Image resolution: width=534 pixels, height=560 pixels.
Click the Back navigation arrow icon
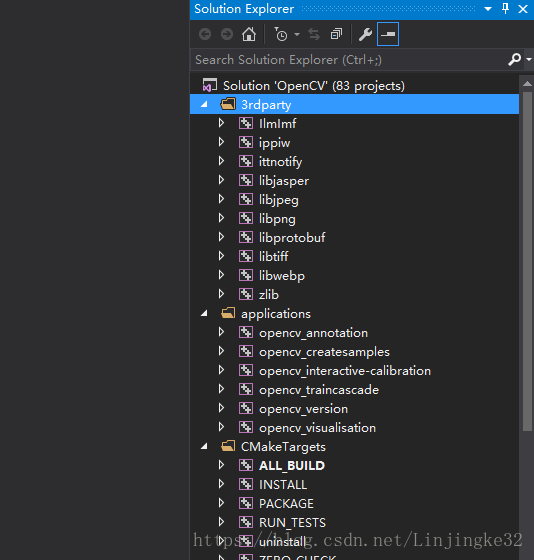click(205, 34)
